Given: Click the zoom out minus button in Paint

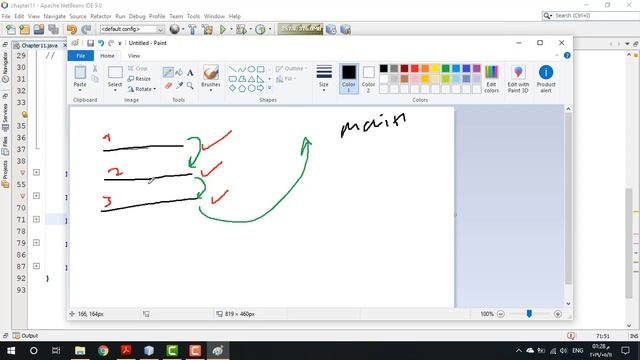Looking at the screenshot, I should (501, 314).
